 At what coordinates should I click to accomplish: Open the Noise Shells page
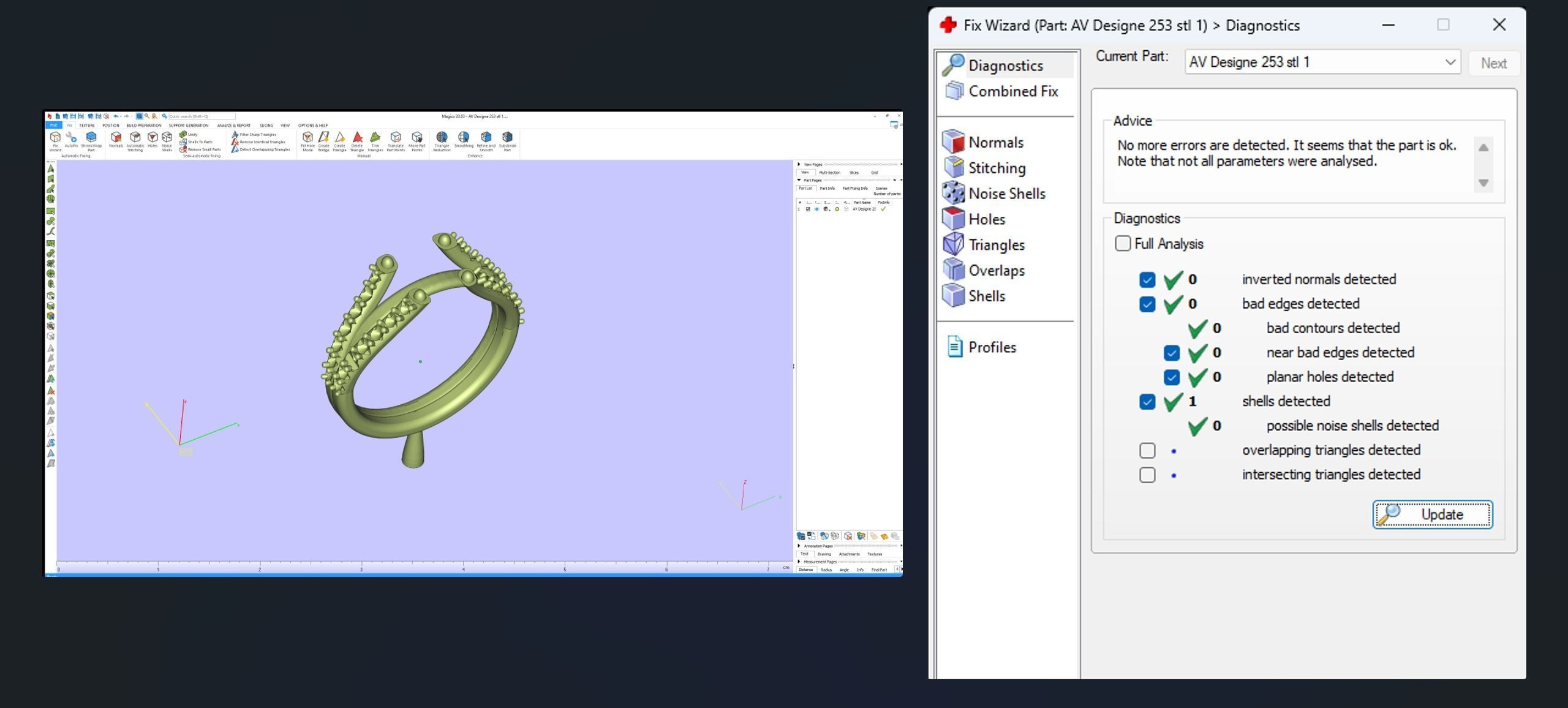[x=1006, y=194]
